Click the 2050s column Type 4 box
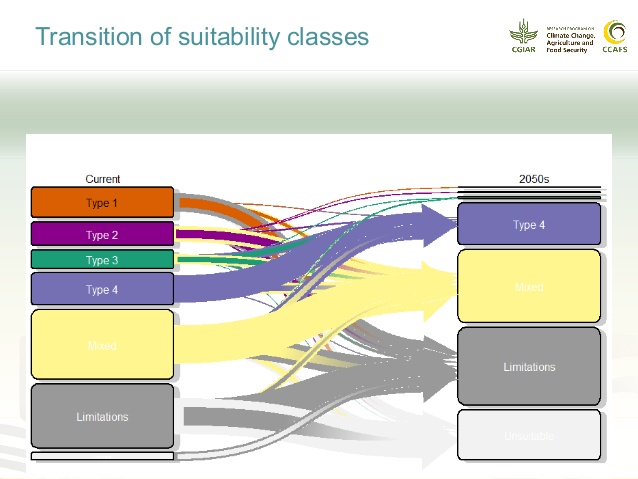The width and height of the screenshot is (638, 479). pyautogui.click(x=529, y=224)
